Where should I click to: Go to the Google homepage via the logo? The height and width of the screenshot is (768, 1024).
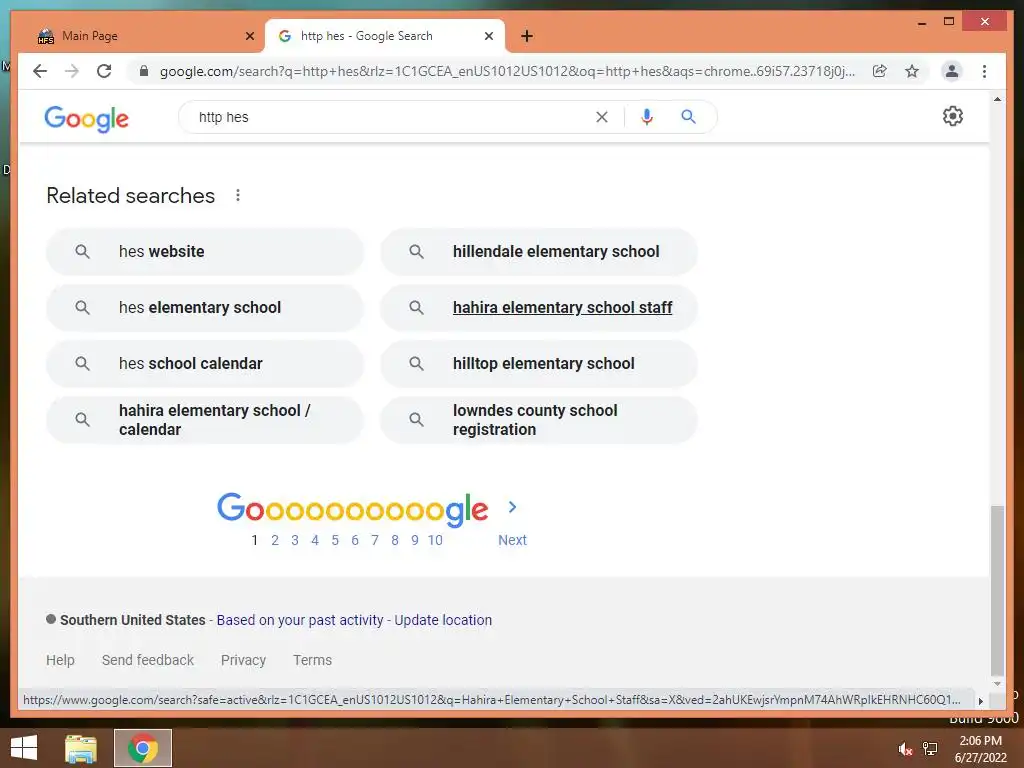86,119
